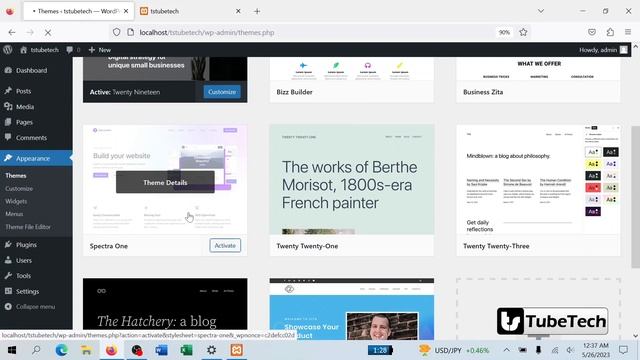This screenshot has width=640, height=360.
Task: Go back in browser history
Action: [x=12, y=32]
